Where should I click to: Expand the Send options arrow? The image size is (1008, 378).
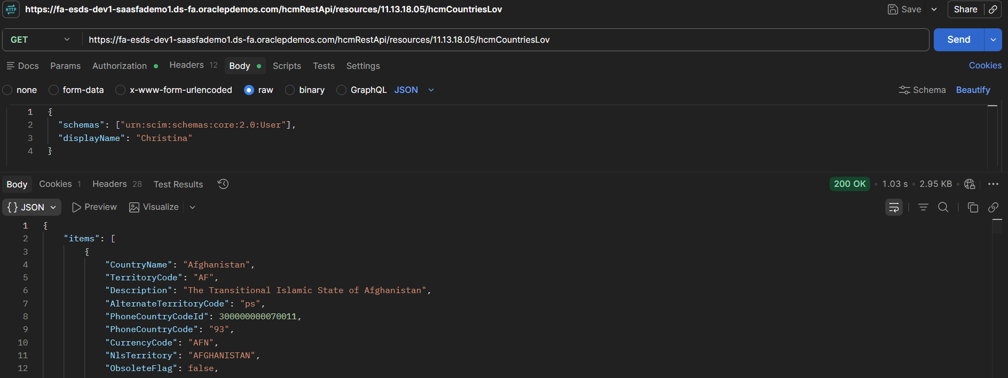click(993, 40)
